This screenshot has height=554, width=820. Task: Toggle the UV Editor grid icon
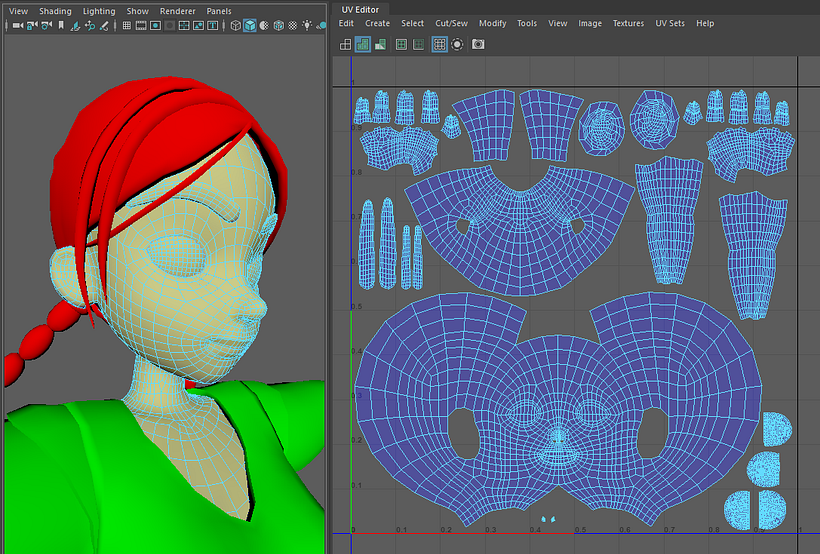point(439,44)
